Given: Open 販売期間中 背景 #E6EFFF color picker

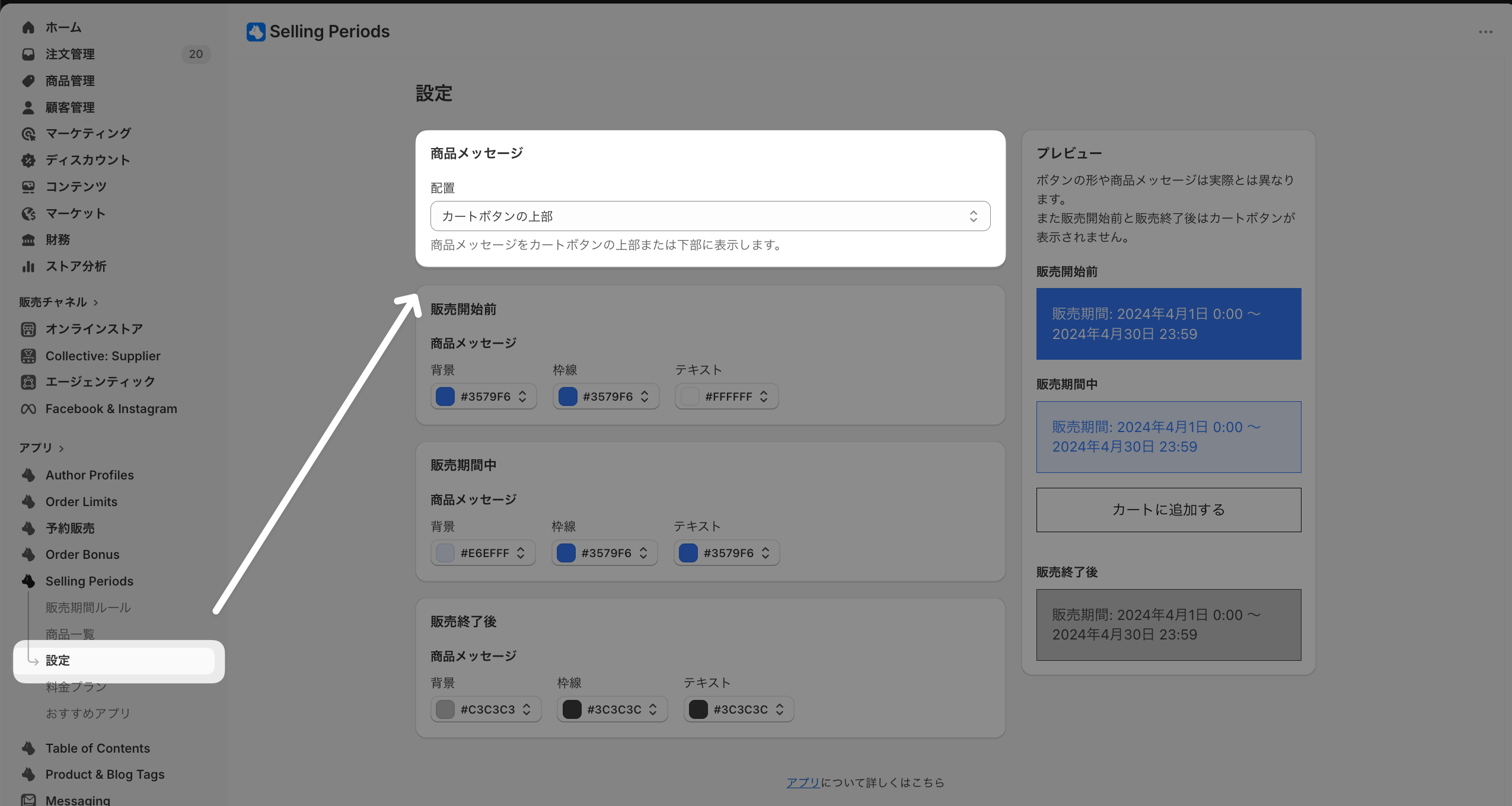Looking at the screenshot, I should coord(483,553).
